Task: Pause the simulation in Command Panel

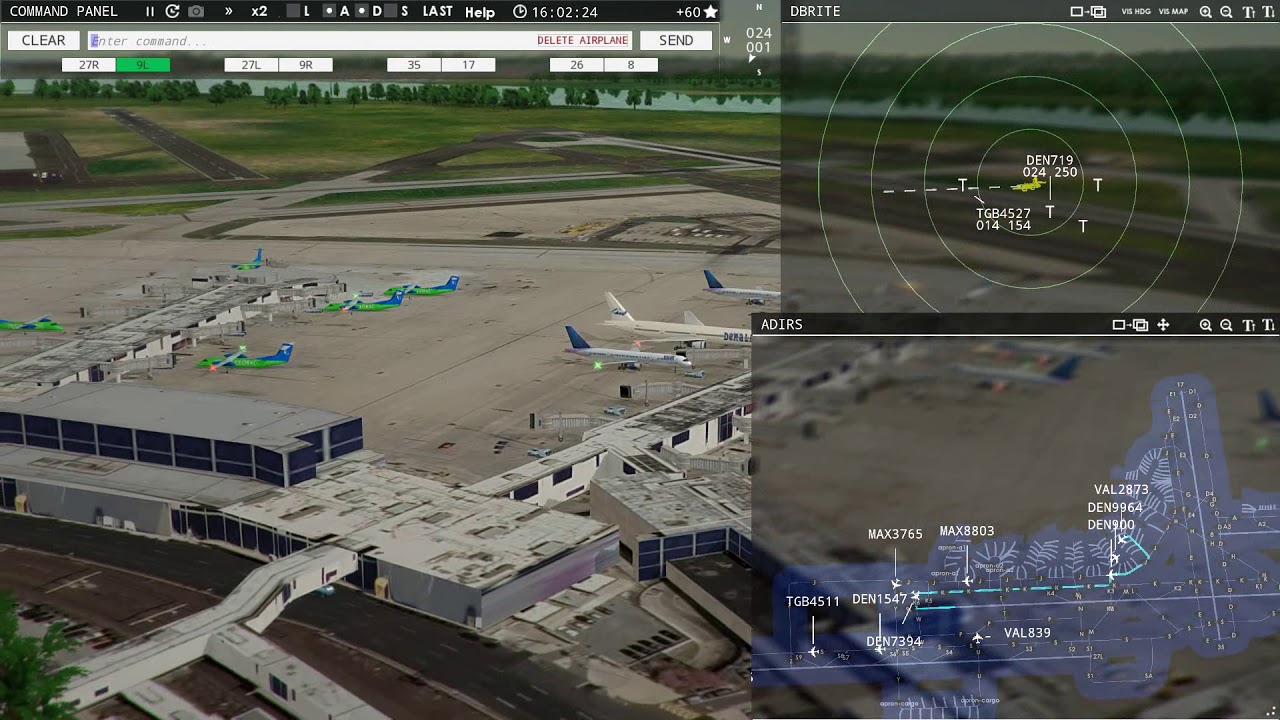Action: click(150, 12)
